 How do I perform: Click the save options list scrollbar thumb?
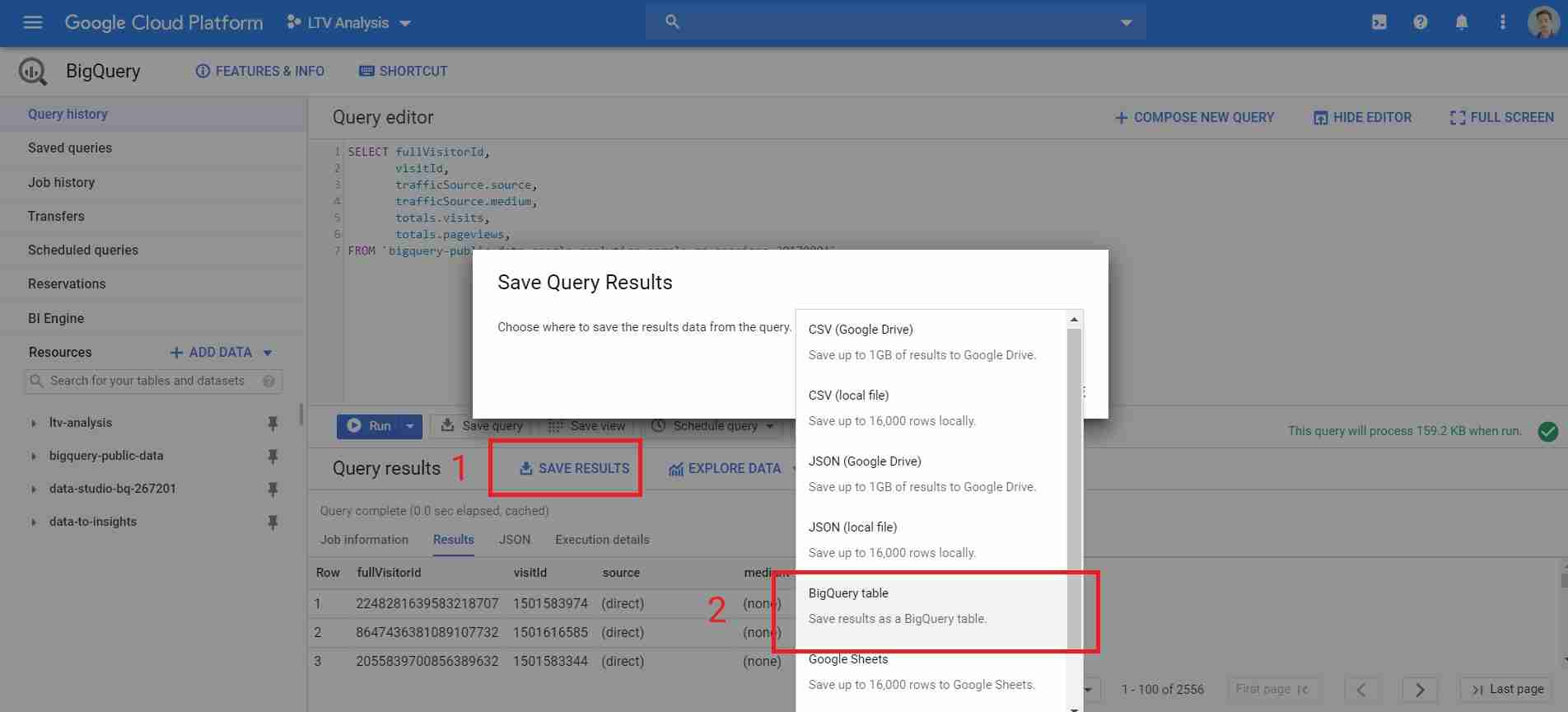[x=1074, y=488]
